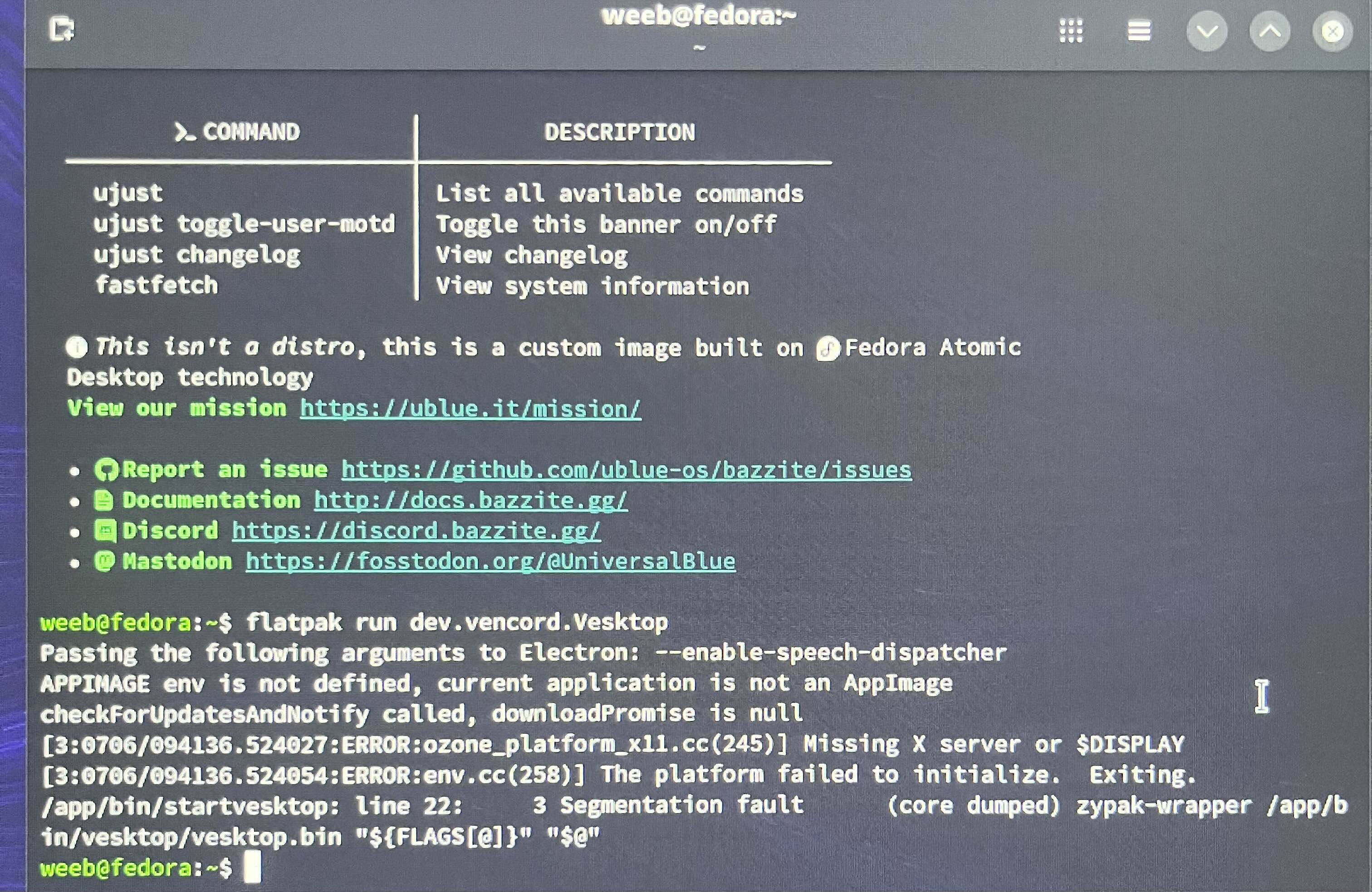This screenshot has height=892, width=1372.
Task: Maximize the window with the up chevron button
Action: [1269, 31]
